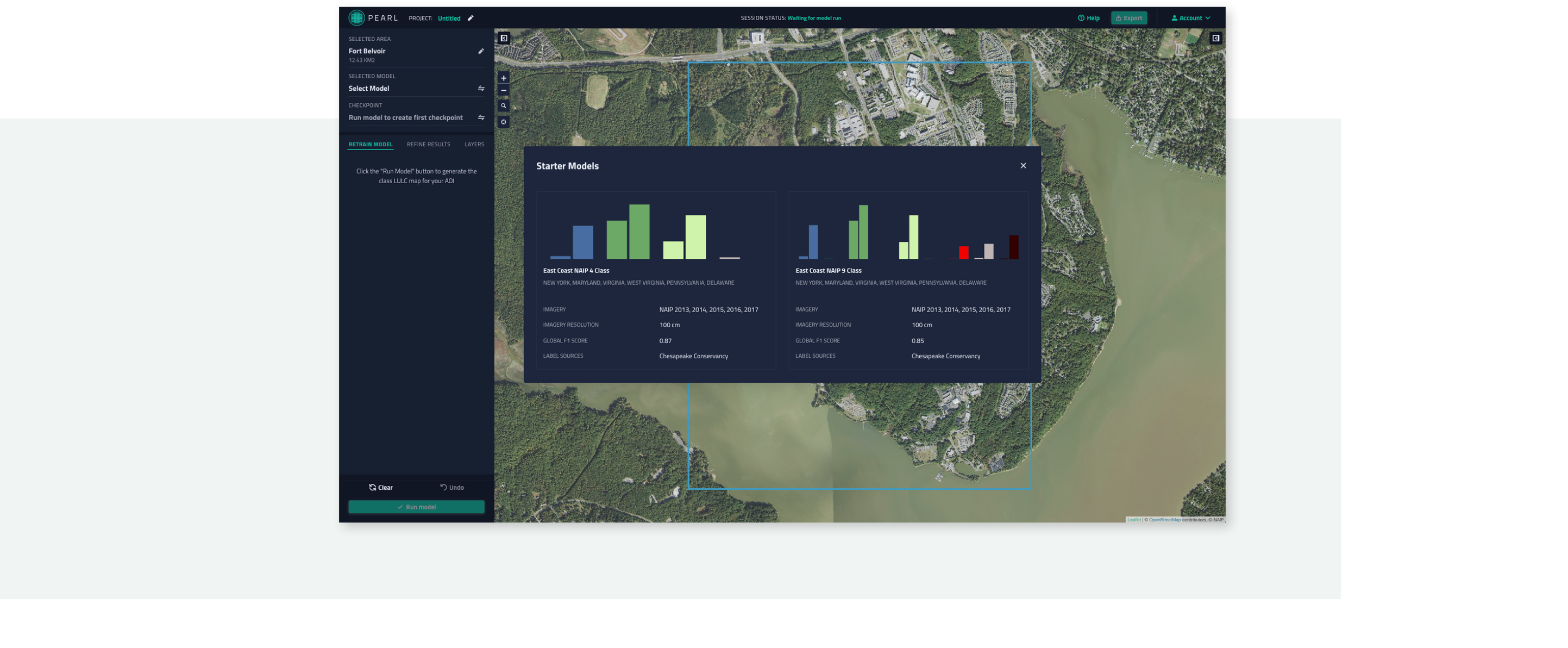
Task: Collapse the left sidebar panel
Action: pyautogui.click(x=504, y=39)
